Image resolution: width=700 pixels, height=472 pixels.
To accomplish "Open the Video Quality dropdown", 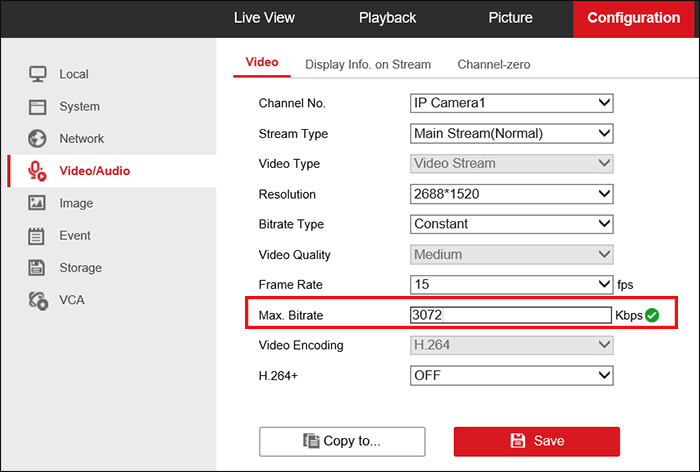I will (x=512, y=255).
